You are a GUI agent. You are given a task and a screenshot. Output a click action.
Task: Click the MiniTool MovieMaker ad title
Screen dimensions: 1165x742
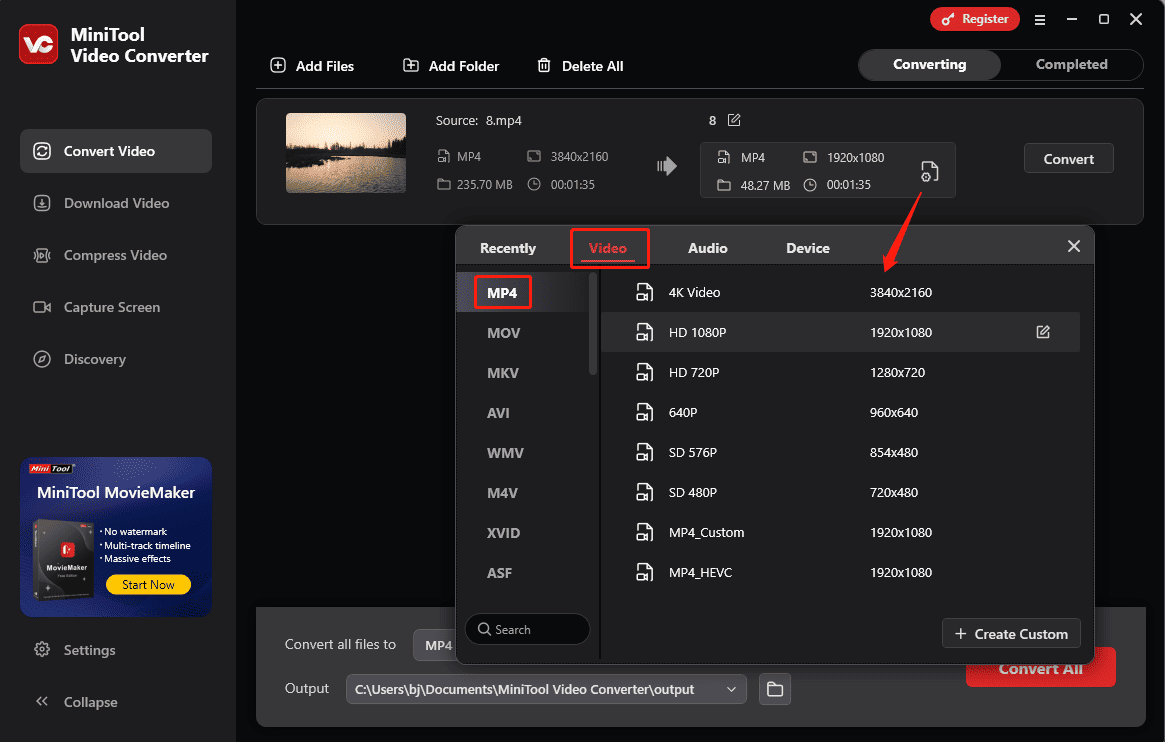pos(116,492)
